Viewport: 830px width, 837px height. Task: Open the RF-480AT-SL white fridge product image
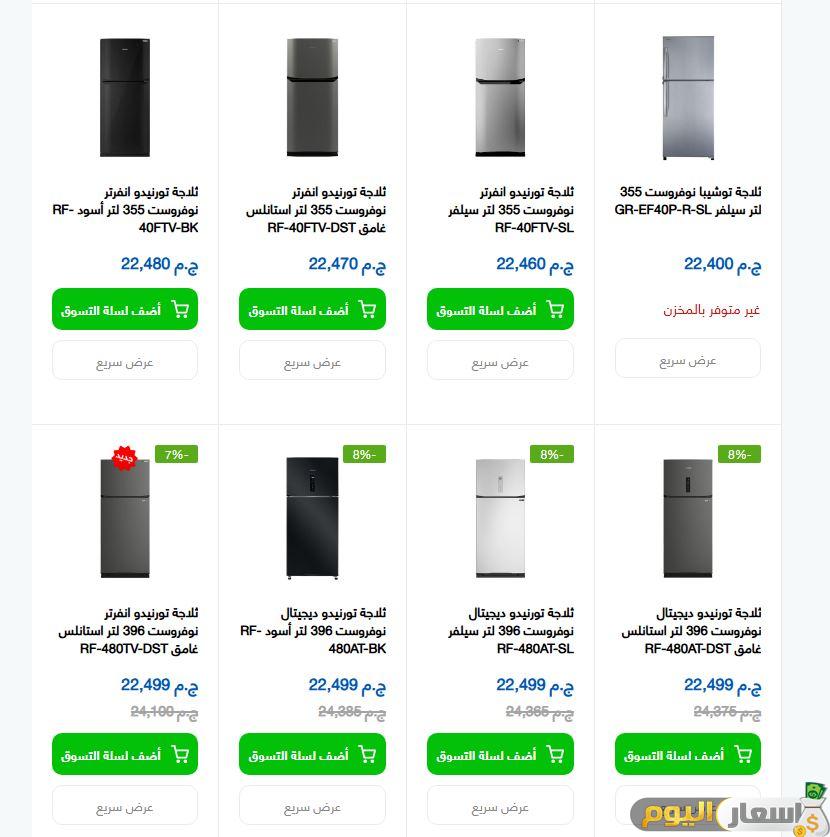pyautogui.click(x=500, y=518)
